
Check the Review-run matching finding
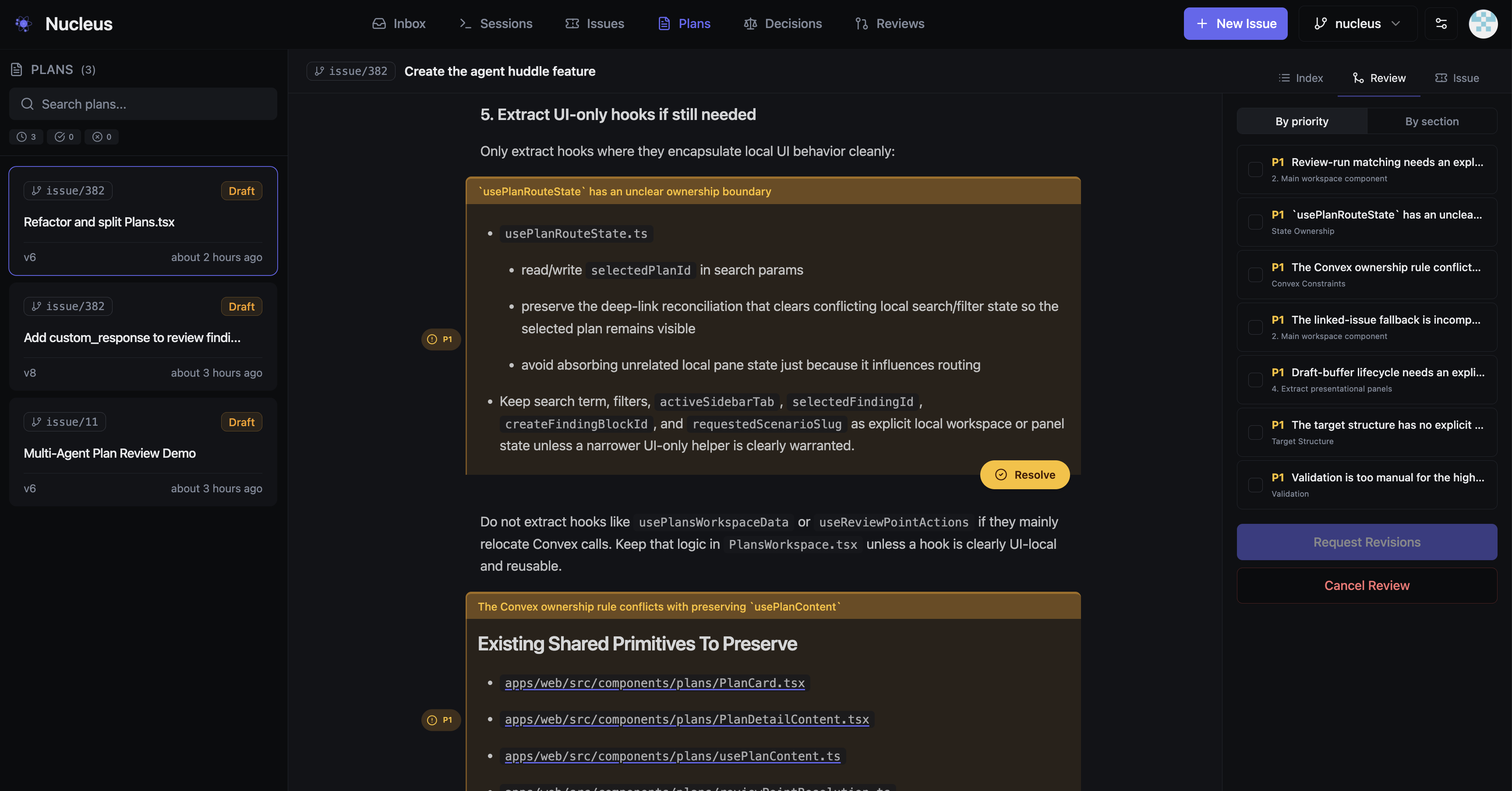click(x=1256, y=169)
